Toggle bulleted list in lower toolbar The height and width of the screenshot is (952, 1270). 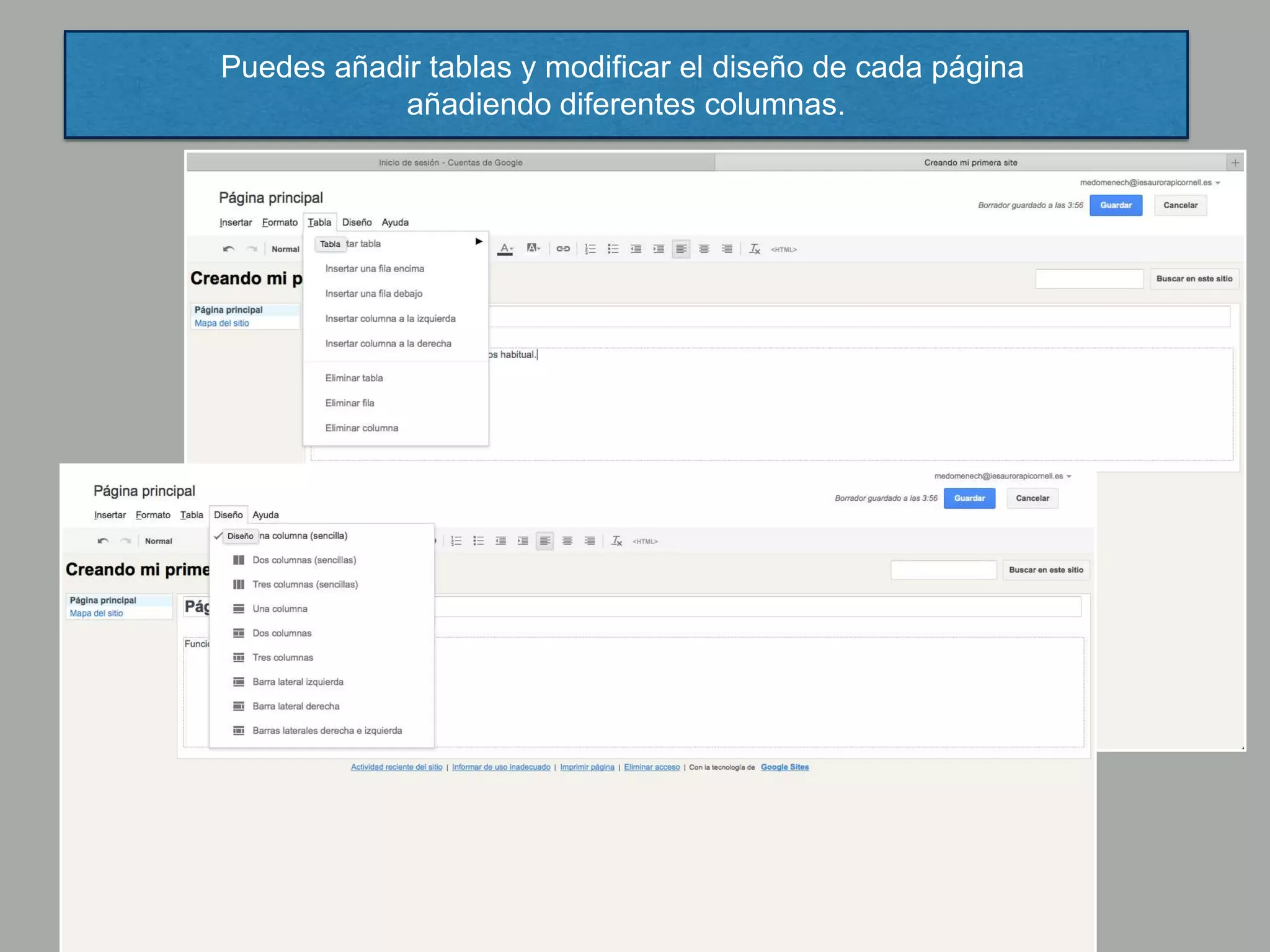479,541
